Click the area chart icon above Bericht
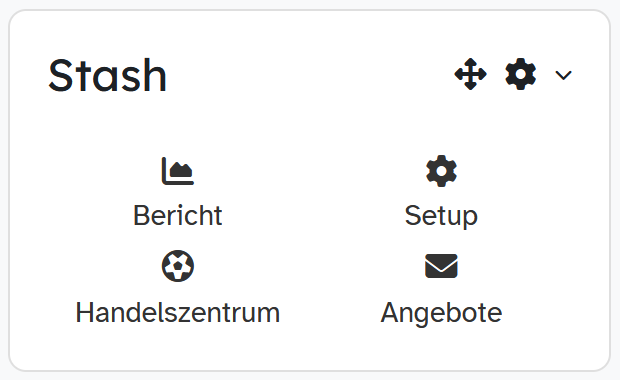This screenshot has width=620, height=380. pos(178,171)
